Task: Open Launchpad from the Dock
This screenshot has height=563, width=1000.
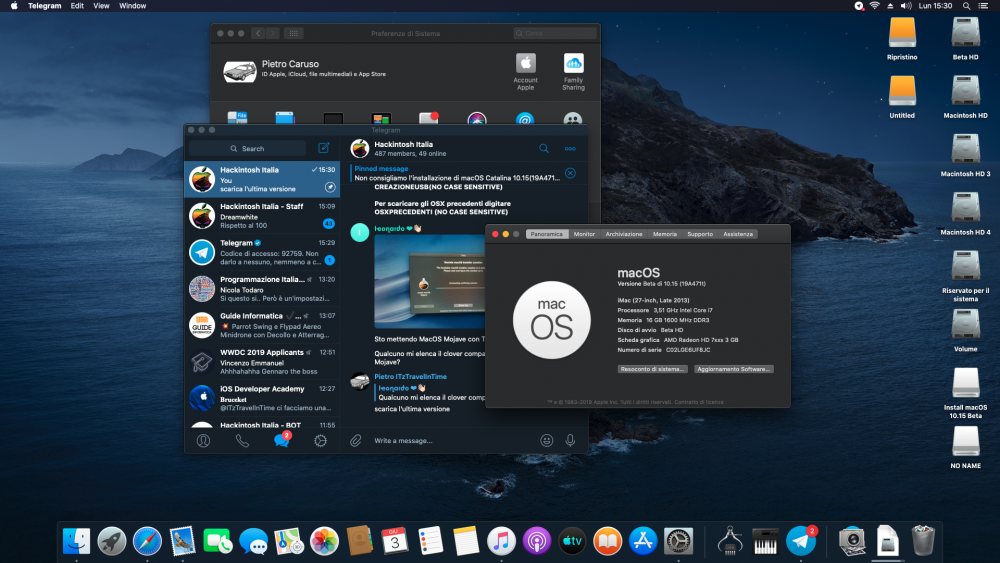Action: pos(112,541)
